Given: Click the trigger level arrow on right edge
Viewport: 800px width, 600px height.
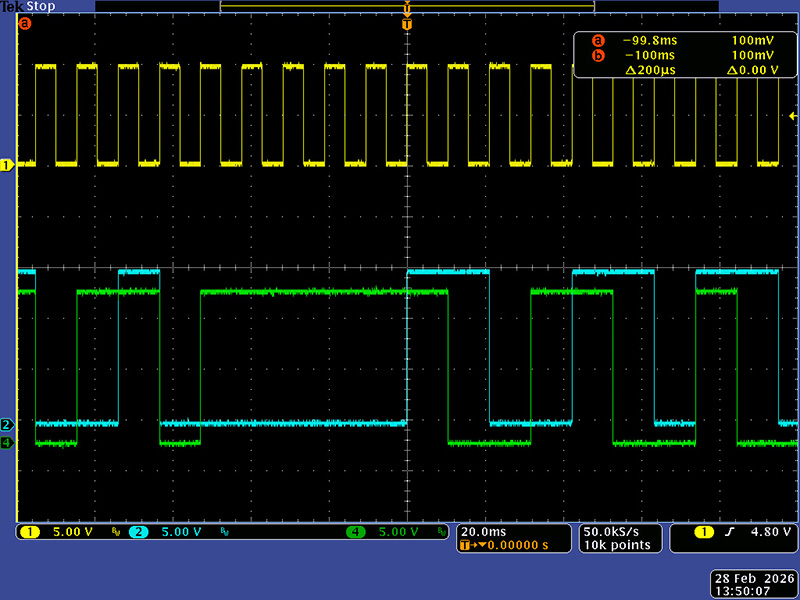Looking at the screenshot, I should (793, 116).
